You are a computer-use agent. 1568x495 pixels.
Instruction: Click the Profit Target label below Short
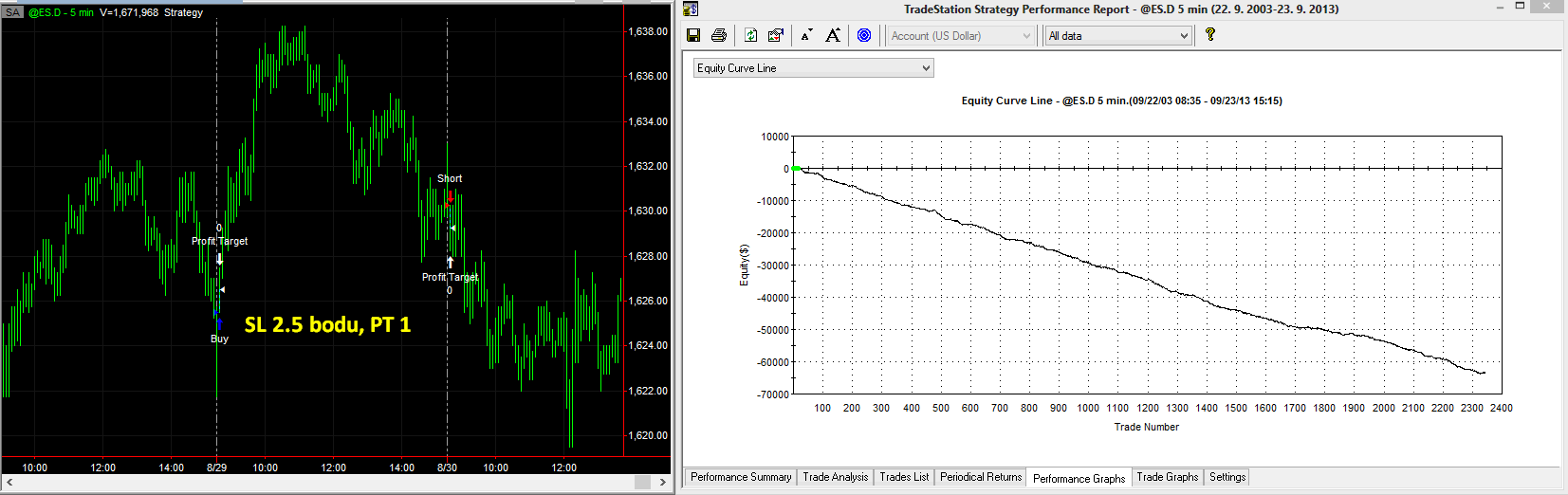coord(450,277)
